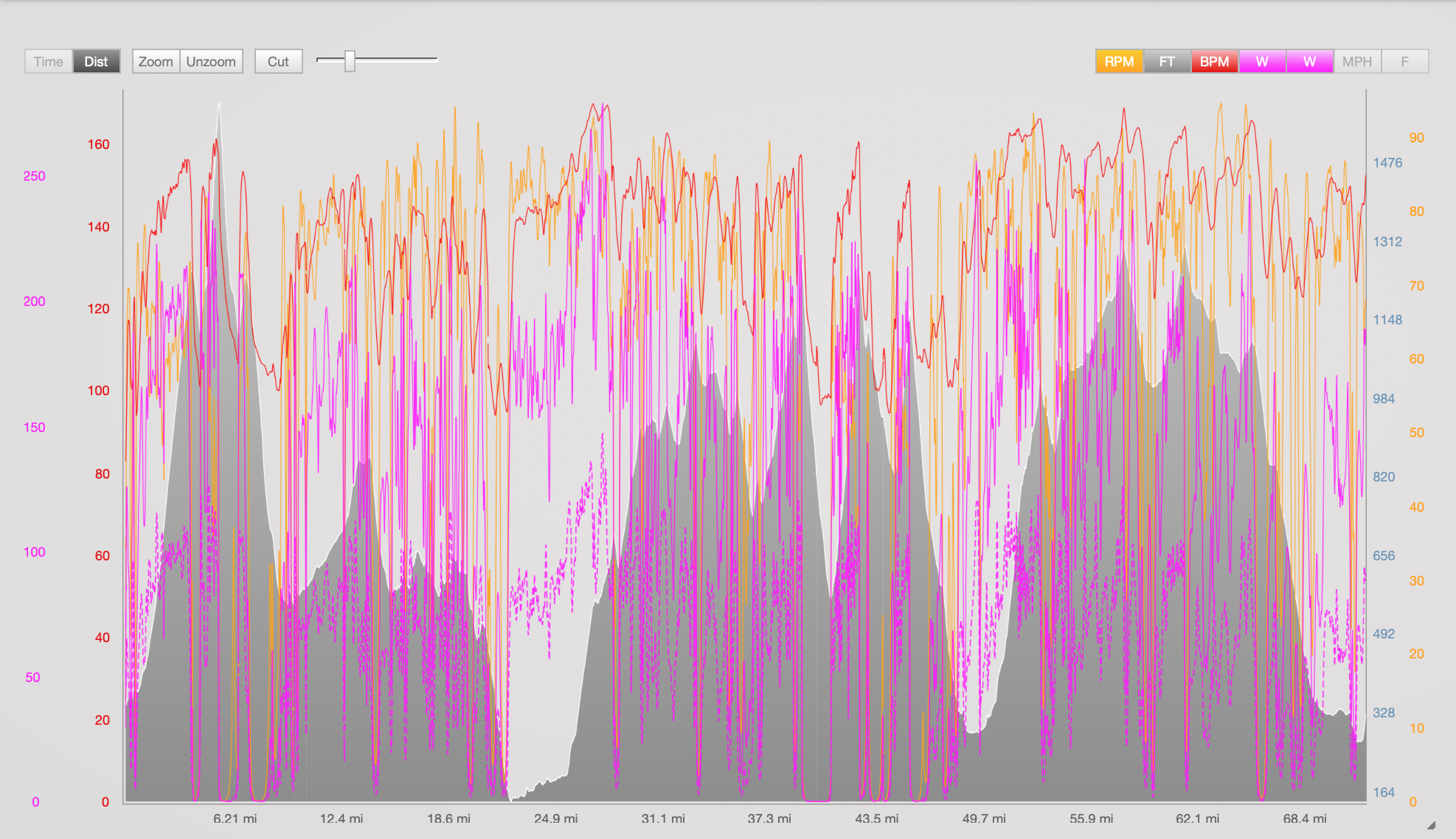Viewport: 1456px width, 839px height.
Task: Select the Dist axis mode button
Action: point(96,61)
